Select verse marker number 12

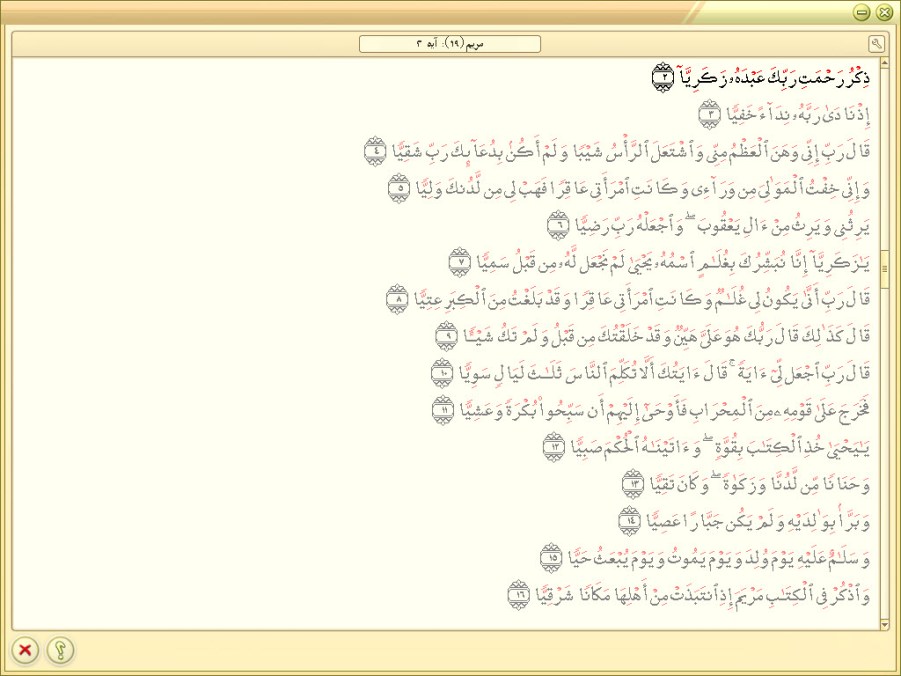coord(555,447)
